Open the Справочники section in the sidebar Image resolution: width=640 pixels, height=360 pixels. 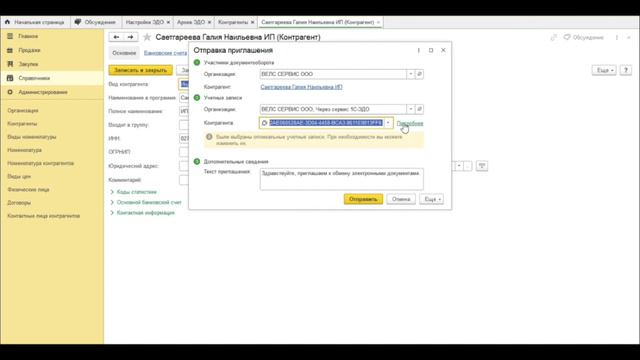(34, 78)
